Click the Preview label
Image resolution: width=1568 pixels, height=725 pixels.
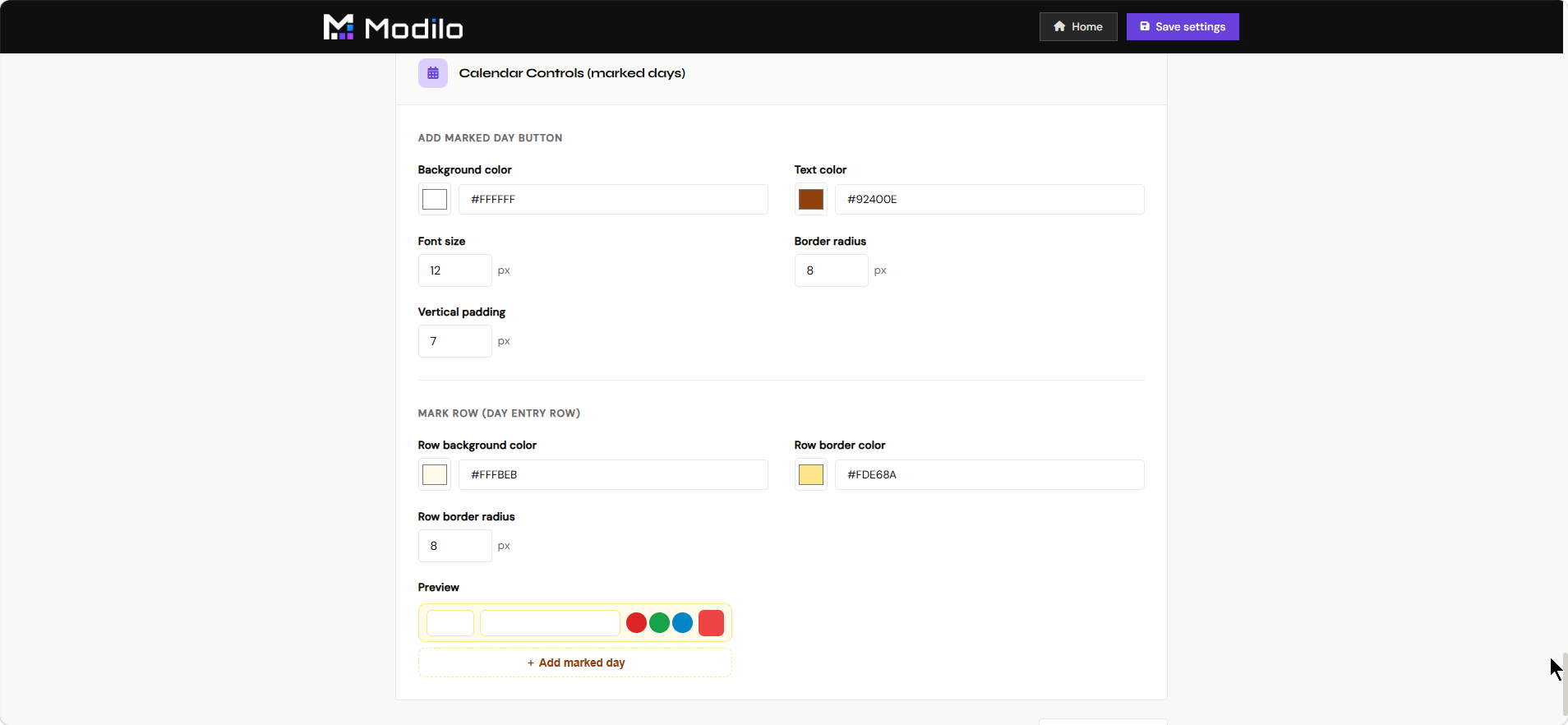(439, 587)
